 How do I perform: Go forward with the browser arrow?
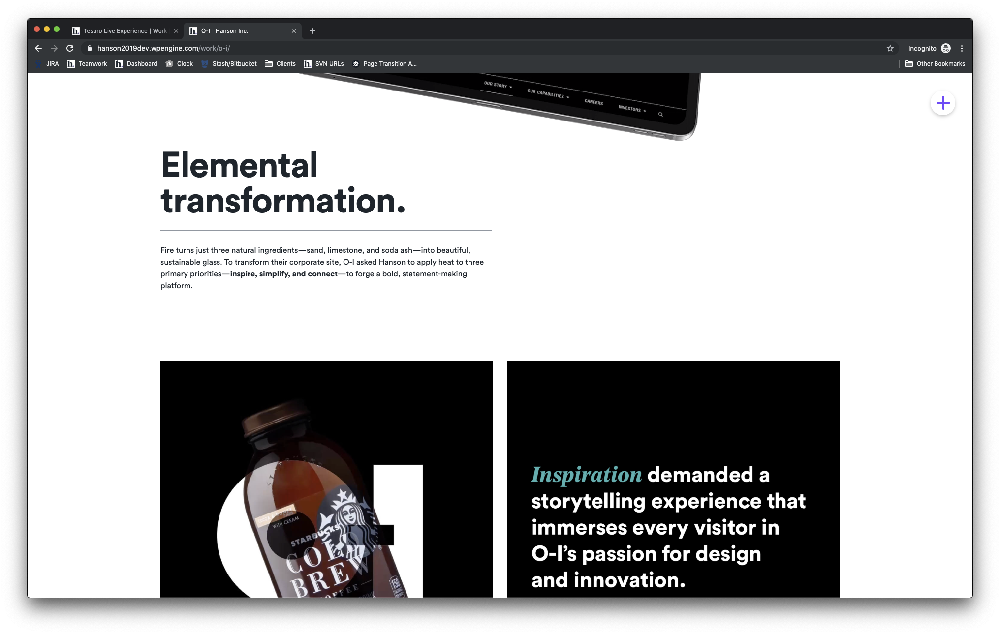[x=54, y=48]
